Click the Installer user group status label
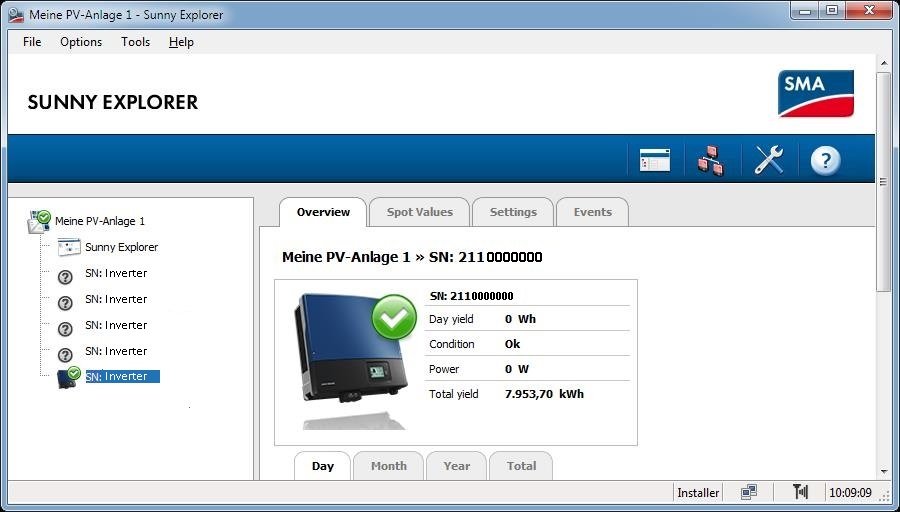Image resolution: width=900 pixels, height=512 pixels. 698,493
